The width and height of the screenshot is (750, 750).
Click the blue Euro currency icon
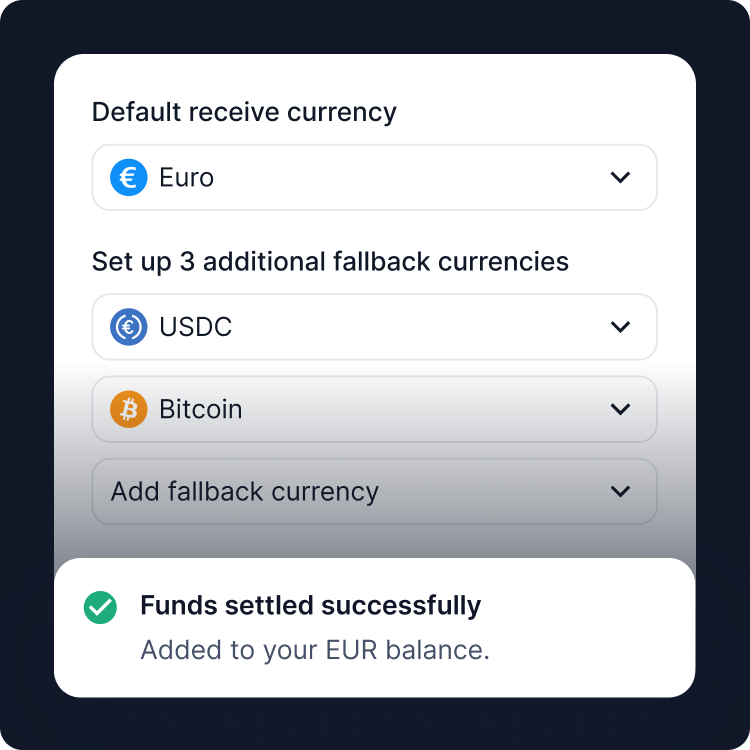pos(129,178)
